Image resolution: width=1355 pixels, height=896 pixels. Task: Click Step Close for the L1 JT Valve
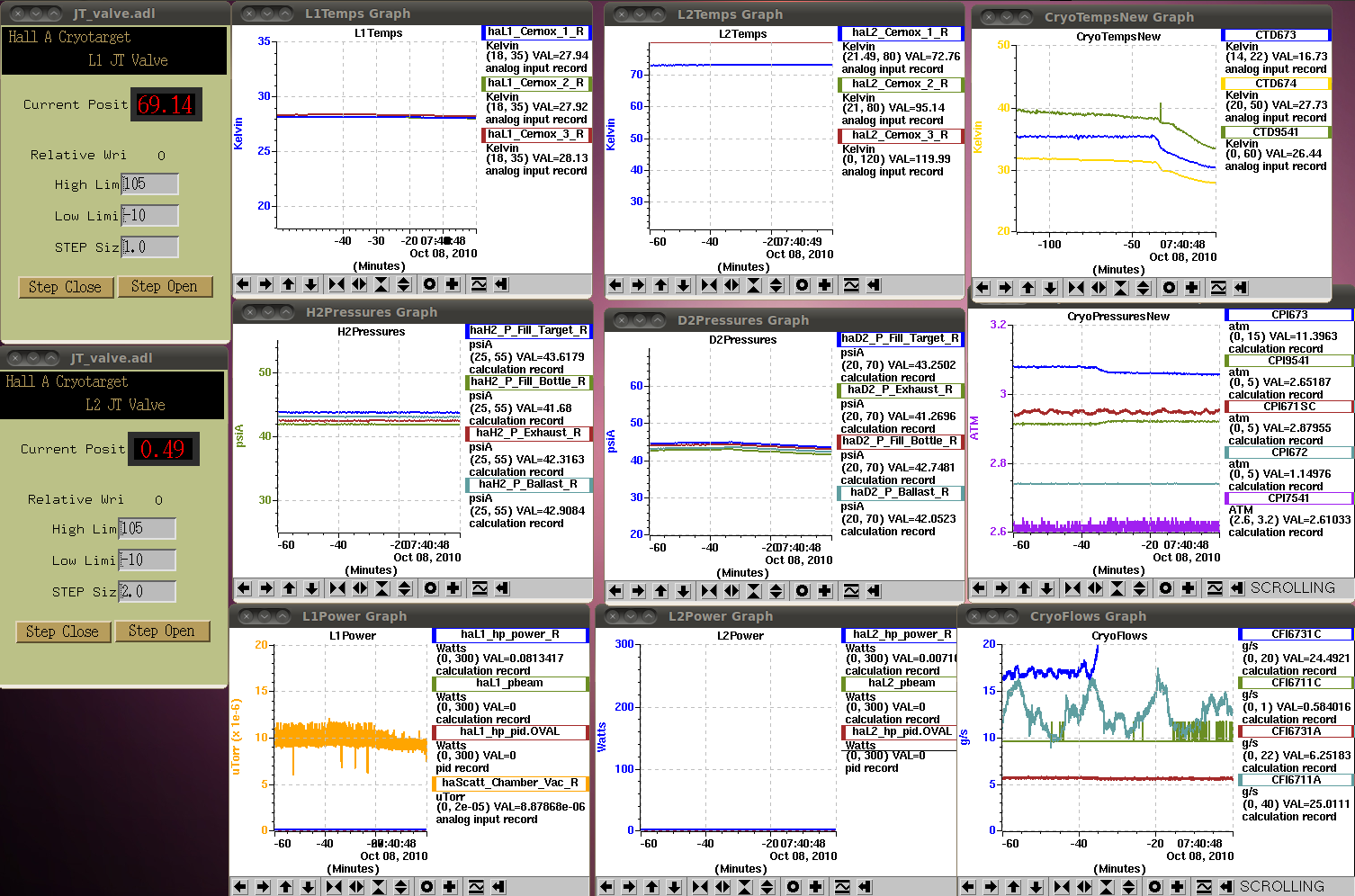coord(66,287)
